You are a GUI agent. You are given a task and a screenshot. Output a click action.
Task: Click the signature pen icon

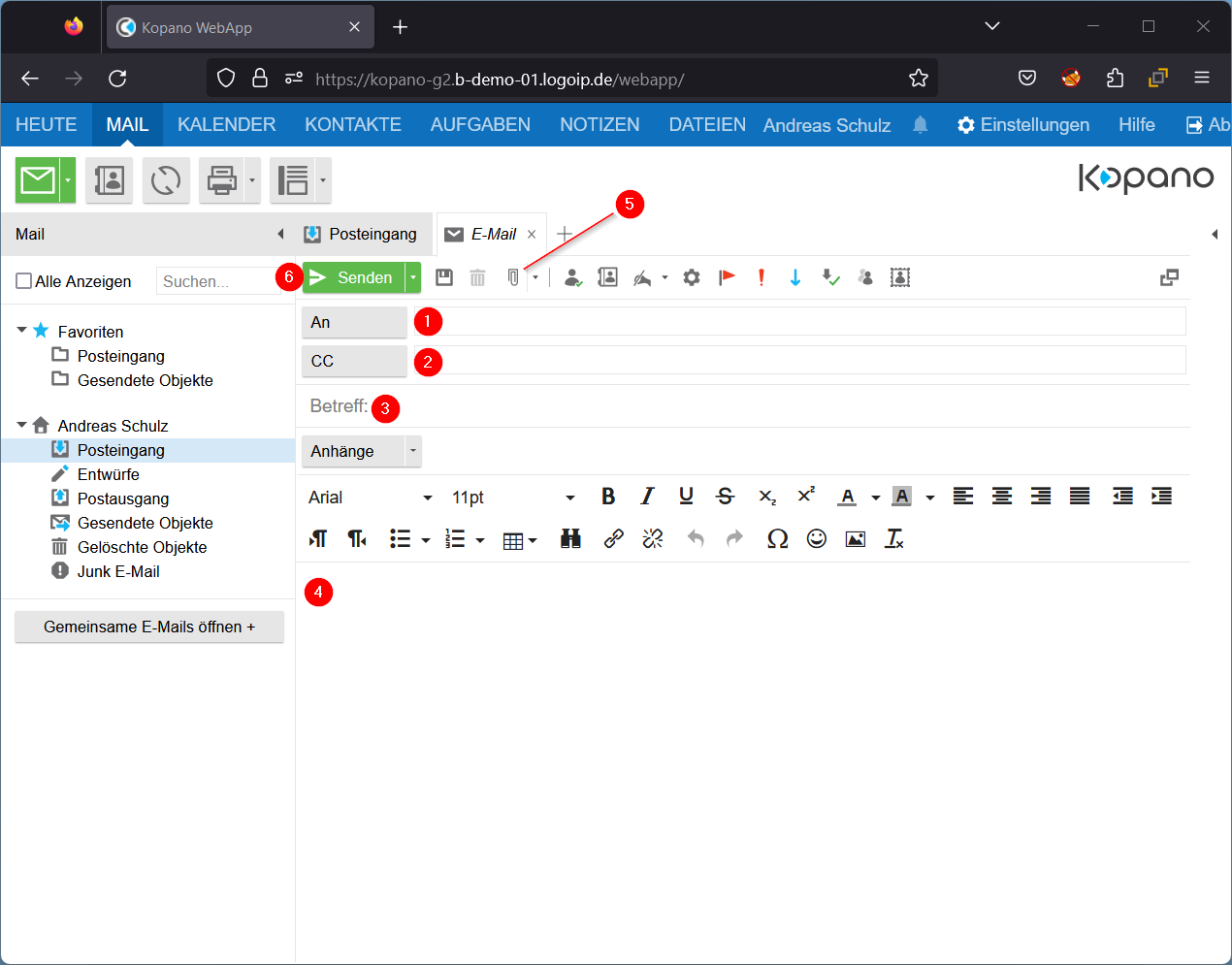click(x=642, y=278)
